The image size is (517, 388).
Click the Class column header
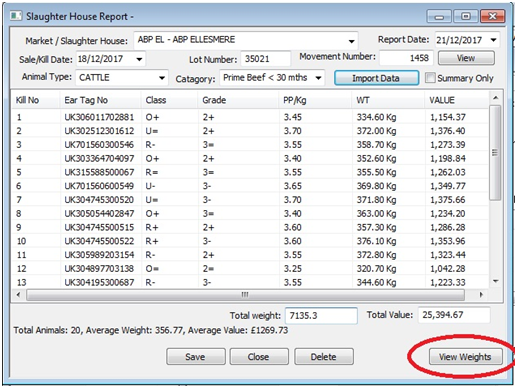click(x=169, y=100)
